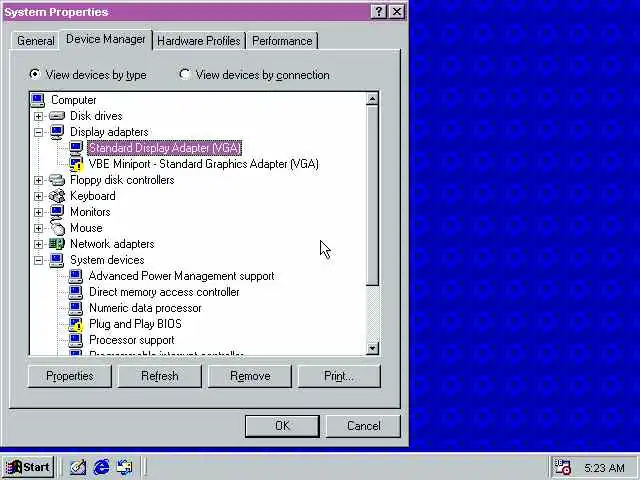Viewport: 640px width, 480px height.
Task: Click the Network adapters label
Action: [112, 244]
